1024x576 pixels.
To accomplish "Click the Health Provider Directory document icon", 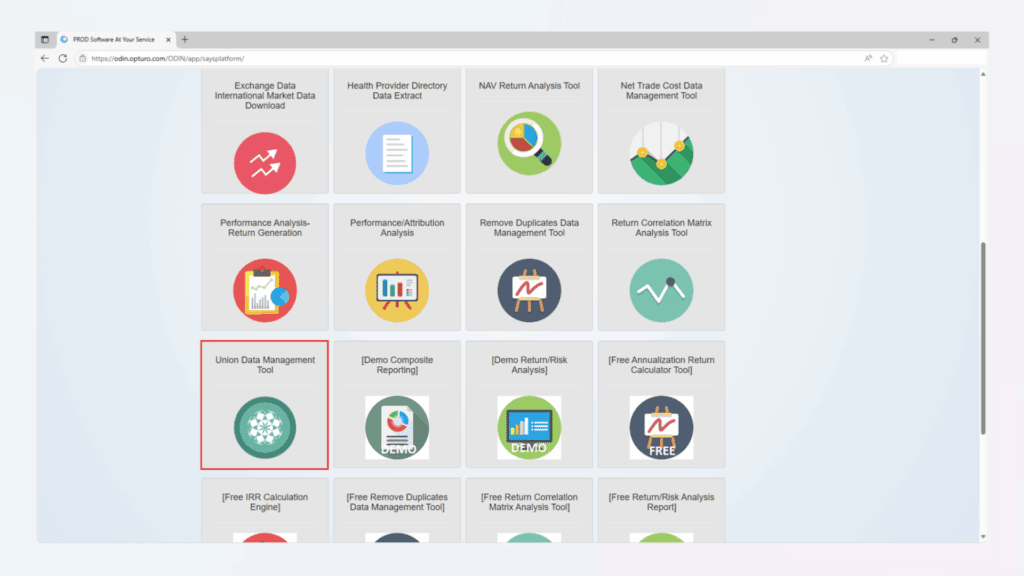I will [397, 153].
